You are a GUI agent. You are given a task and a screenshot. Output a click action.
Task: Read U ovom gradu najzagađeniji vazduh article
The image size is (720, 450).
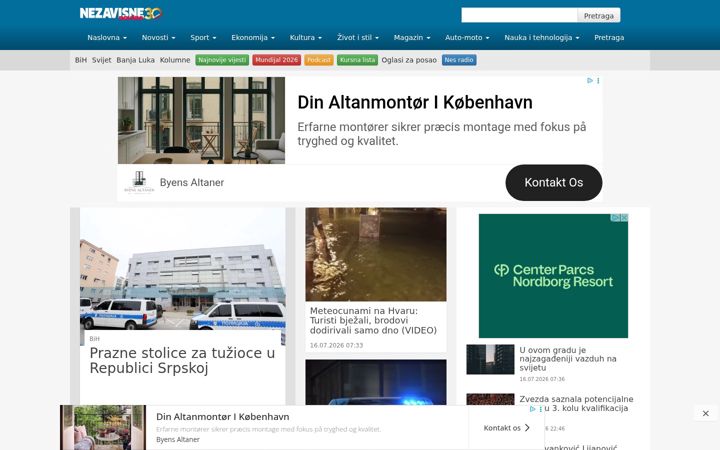click(568, 359)
